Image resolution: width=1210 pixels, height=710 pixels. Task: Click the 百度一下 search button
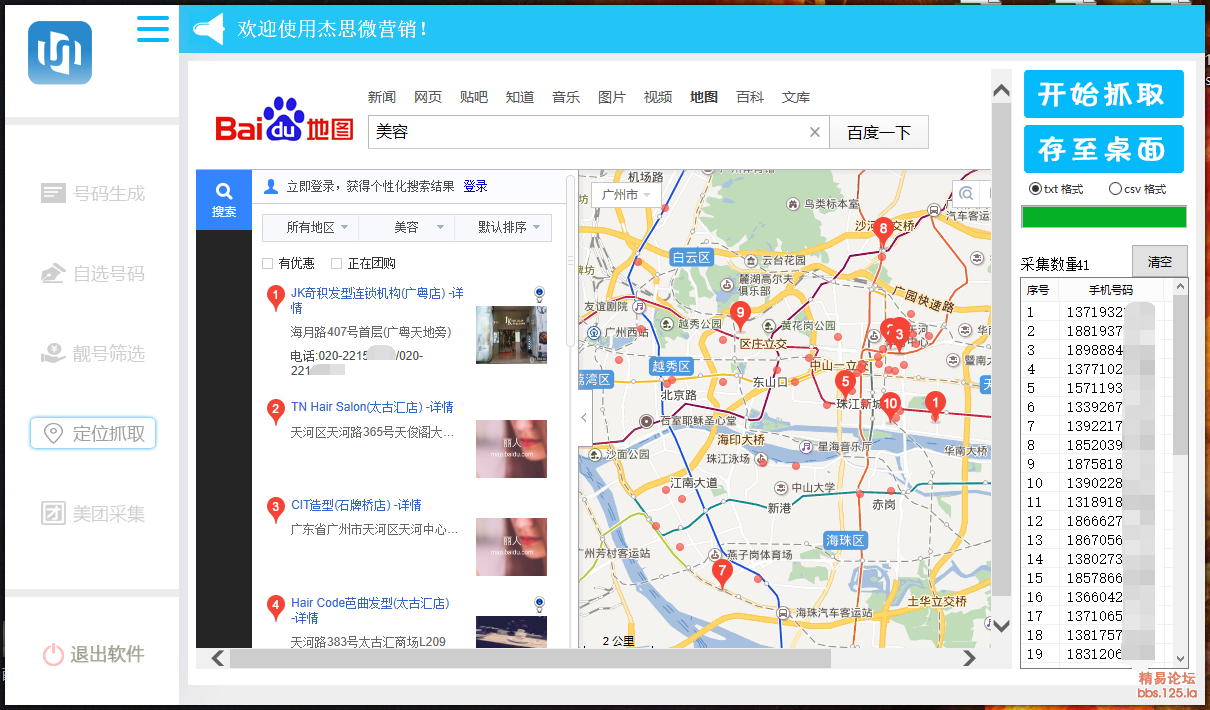[879, 132]
